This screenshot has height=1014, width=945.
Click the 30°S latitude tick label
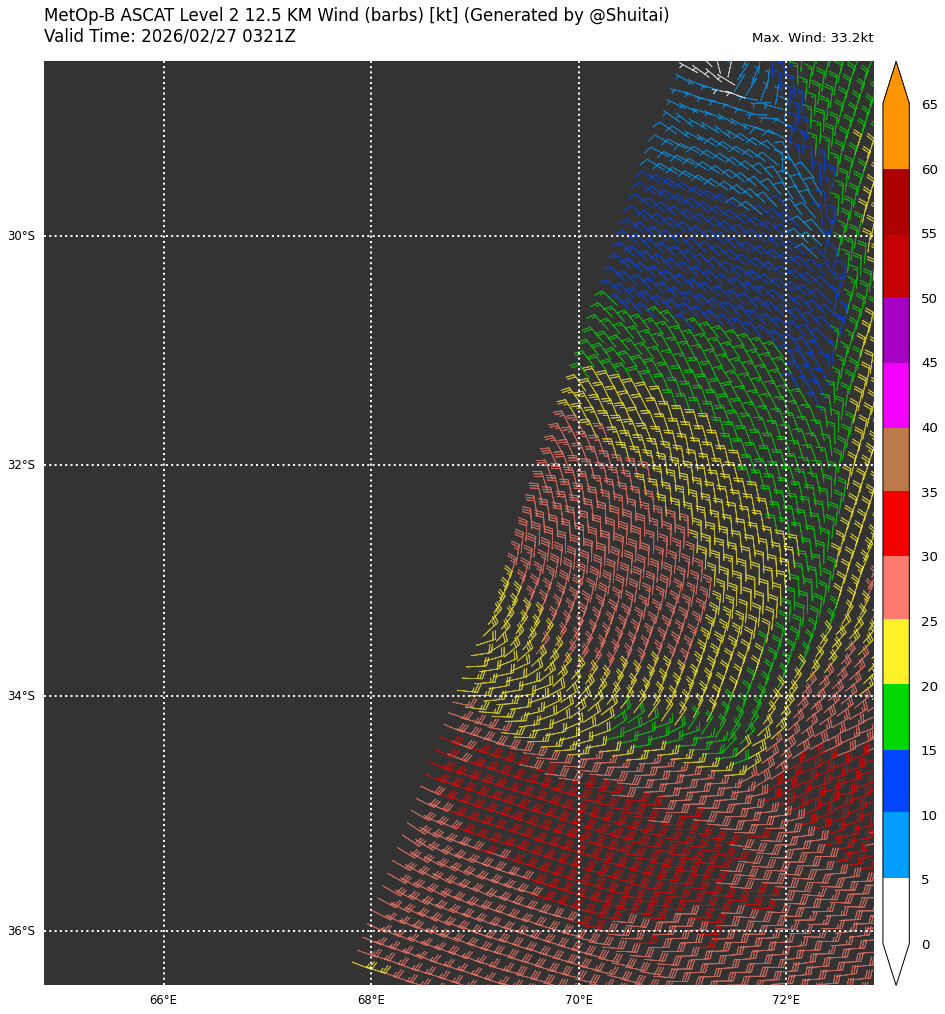click(21, 236)
